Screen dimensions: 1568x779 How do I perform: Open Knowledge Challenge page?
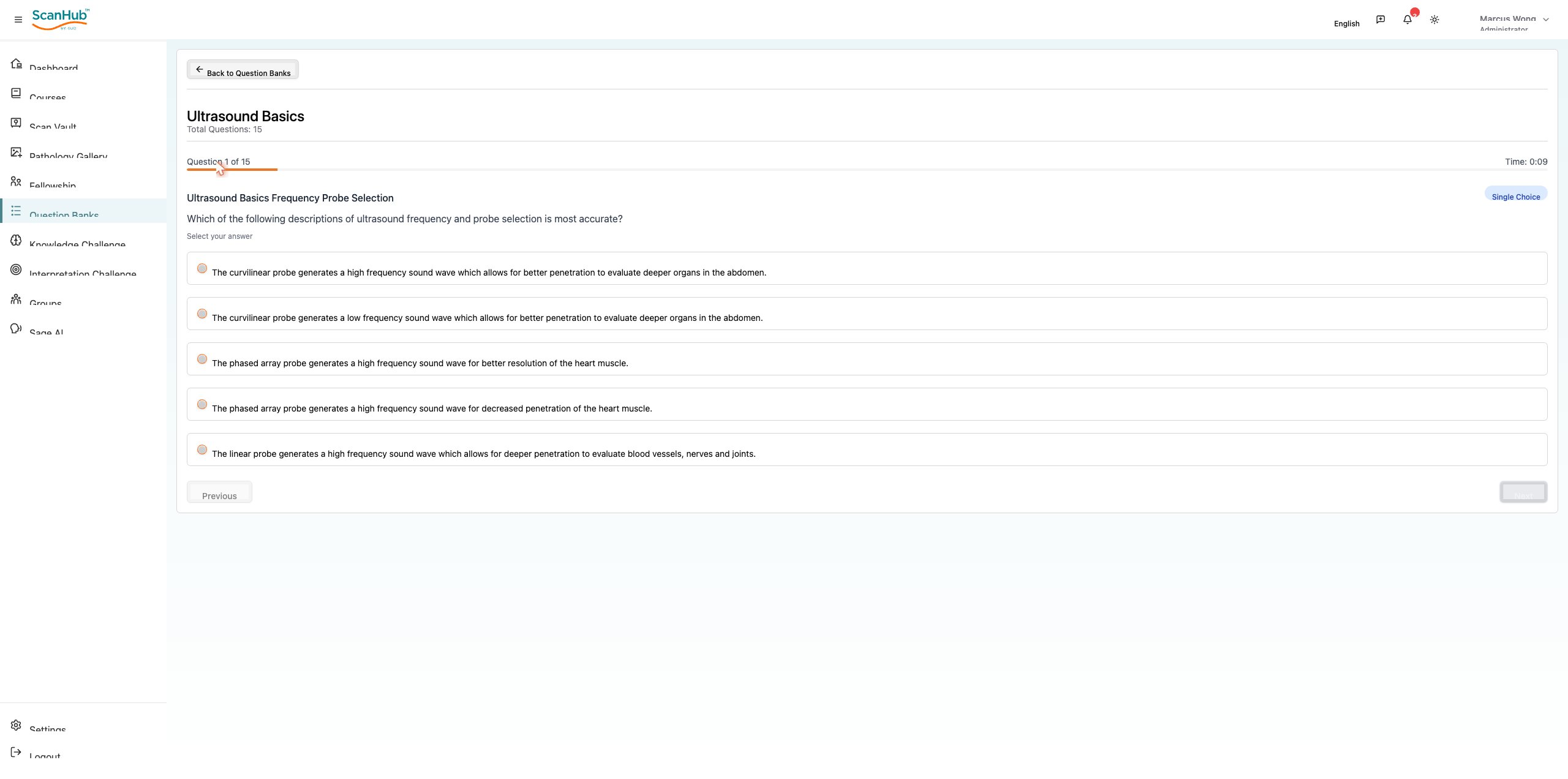tap(83, 240)
